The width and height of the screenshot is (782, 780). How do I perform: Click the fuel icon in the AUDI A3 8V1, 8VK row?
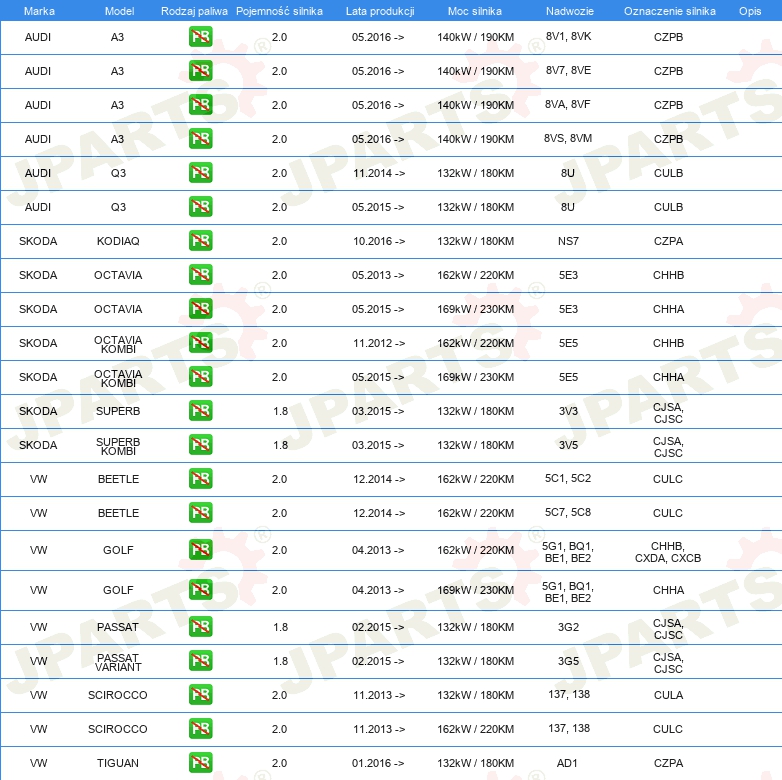(x=200, y=37)
